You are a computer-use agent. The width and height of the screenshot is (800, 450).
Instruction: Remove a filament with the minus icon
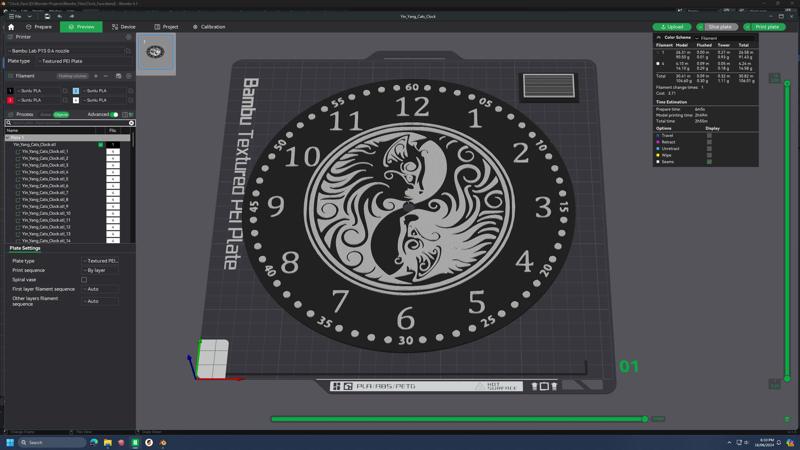106,76
